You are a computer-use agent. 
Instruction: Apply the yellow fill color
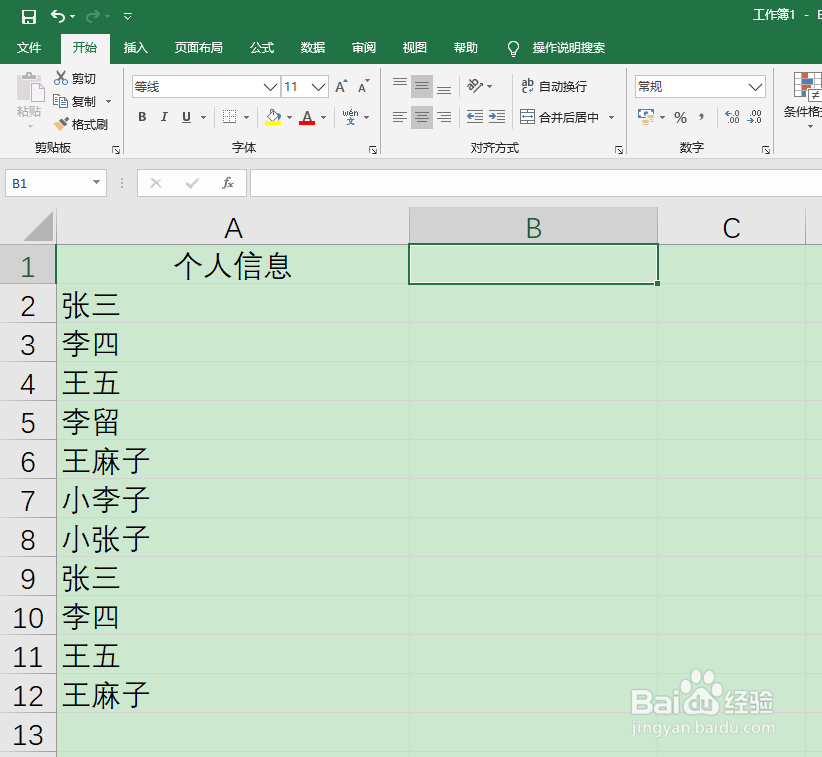[x=273, y=117]
